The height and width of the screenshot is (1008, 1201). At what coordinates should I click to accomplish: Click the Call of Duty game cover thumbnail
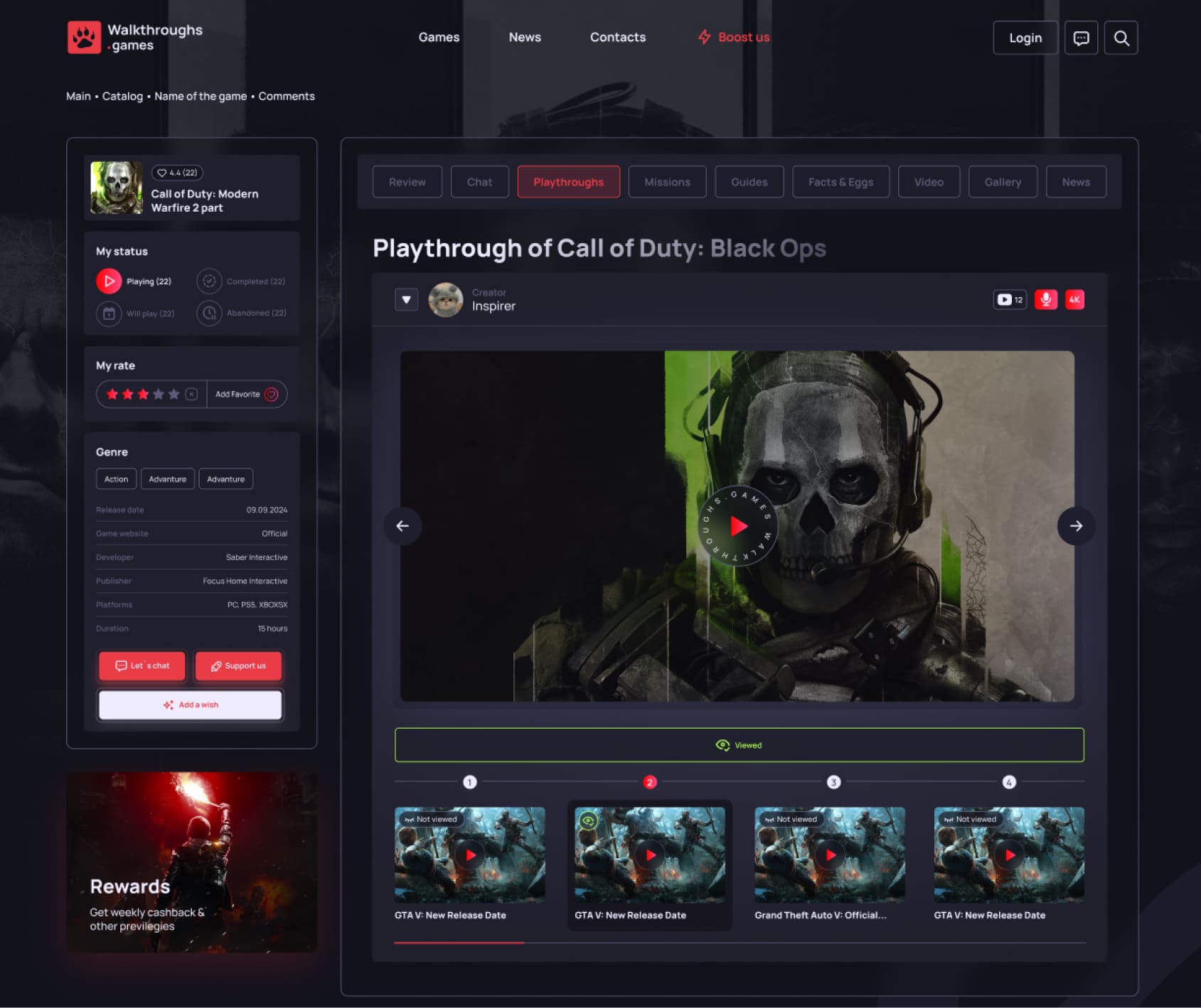(117, 188)
